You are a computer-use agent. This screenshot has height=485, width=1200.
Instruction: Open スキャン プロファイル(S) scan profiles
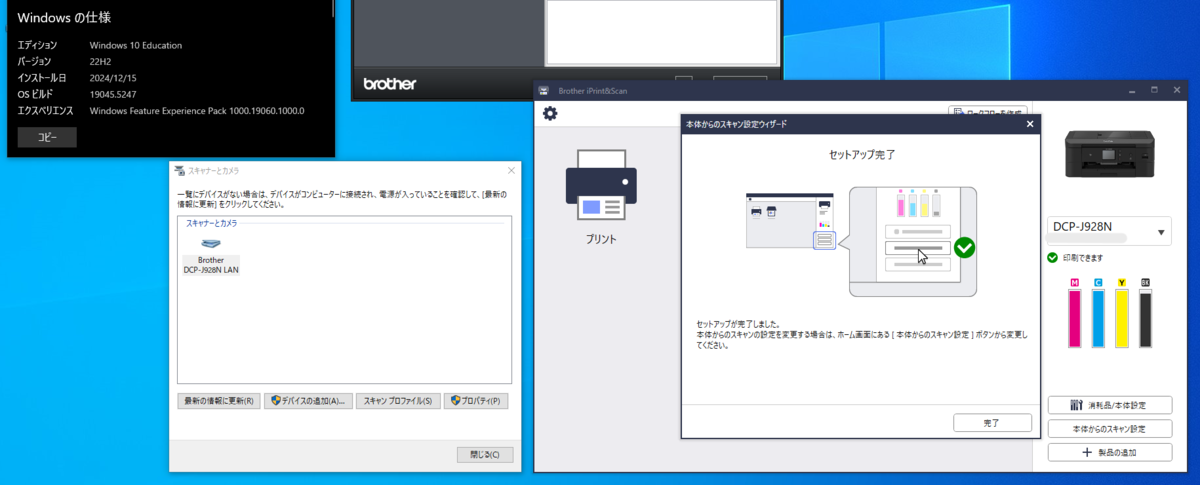click(398, 401)
